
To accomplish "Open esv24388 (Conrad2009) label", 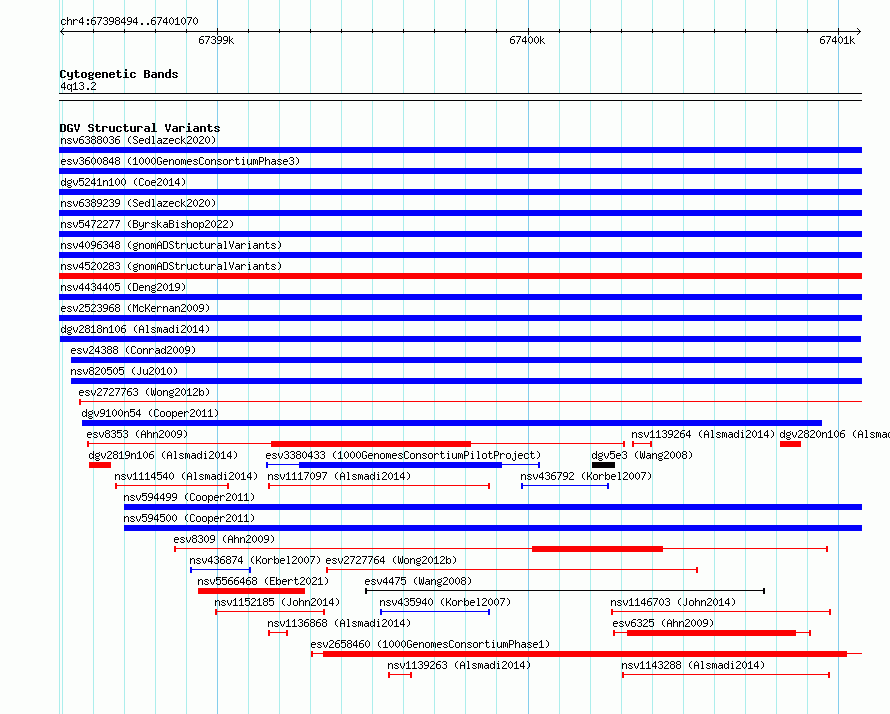I will (x=133, y=350).
